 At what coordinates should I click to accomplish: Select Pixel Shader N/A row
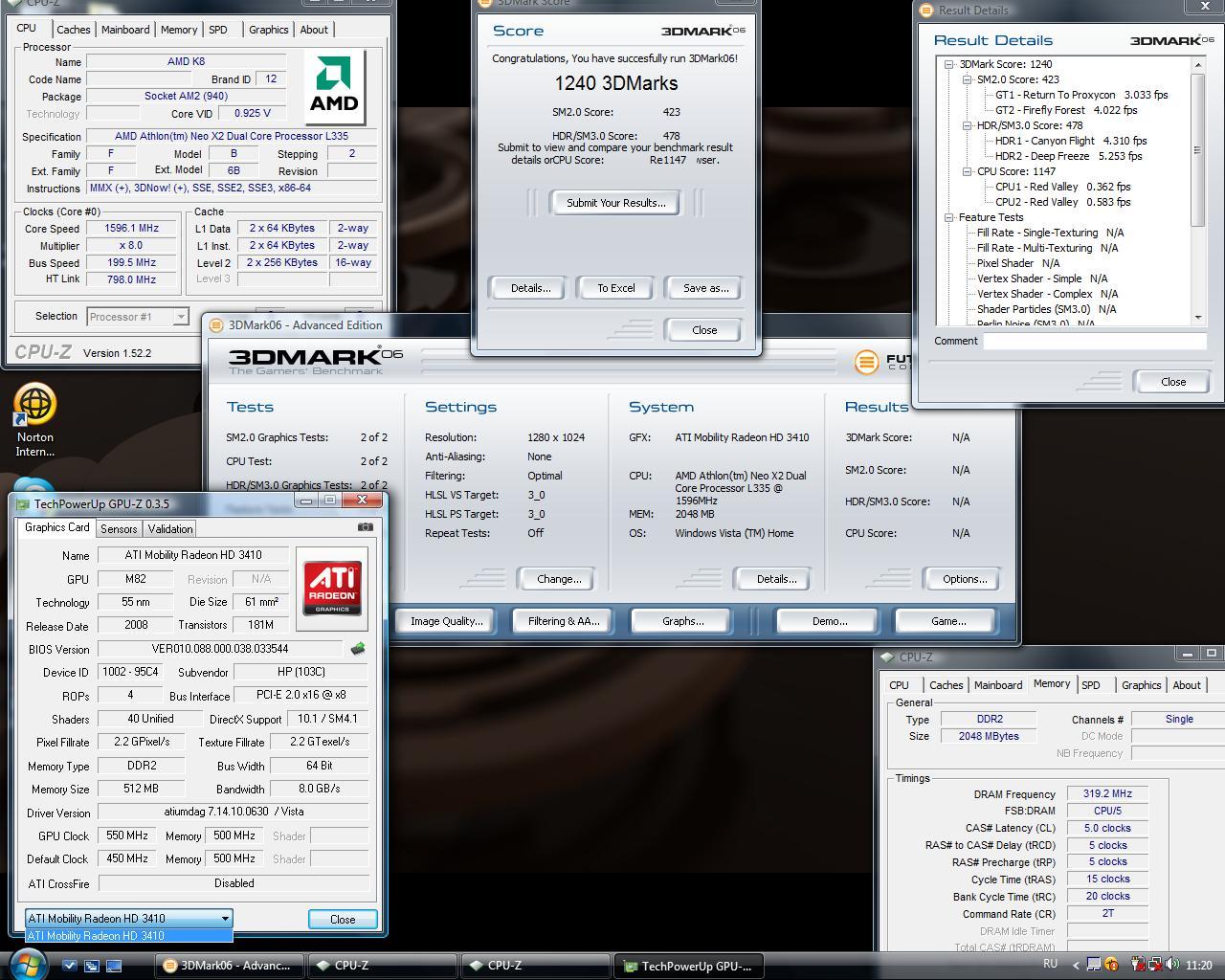[1018, 263]
